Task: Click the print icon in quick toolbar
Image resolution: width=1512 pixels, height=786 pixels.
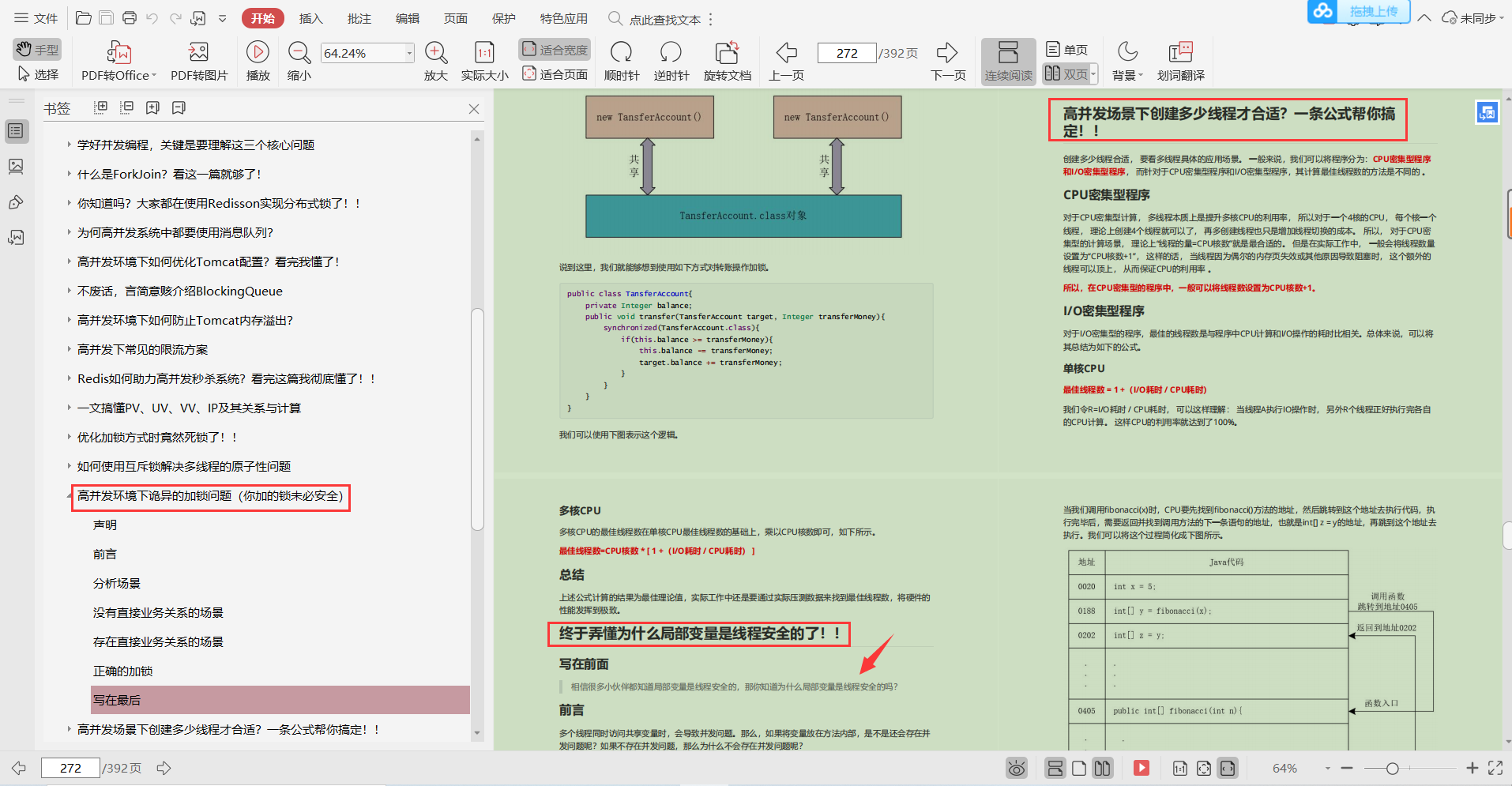Action: [x=130, y=17]
